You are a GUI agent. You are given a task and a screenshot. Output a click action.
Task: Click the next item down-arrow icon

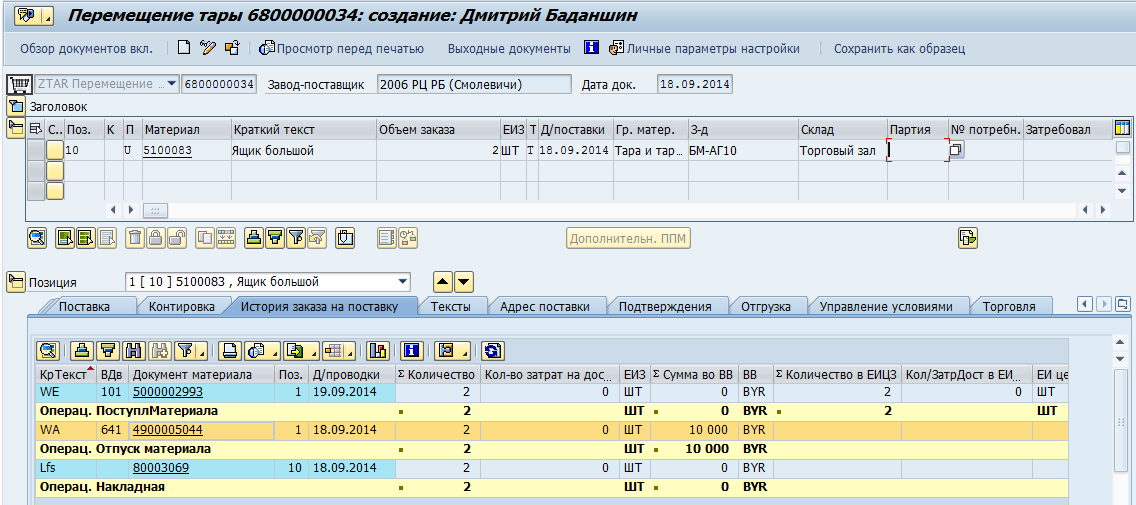pyautogui.click(x=464, y=282)
